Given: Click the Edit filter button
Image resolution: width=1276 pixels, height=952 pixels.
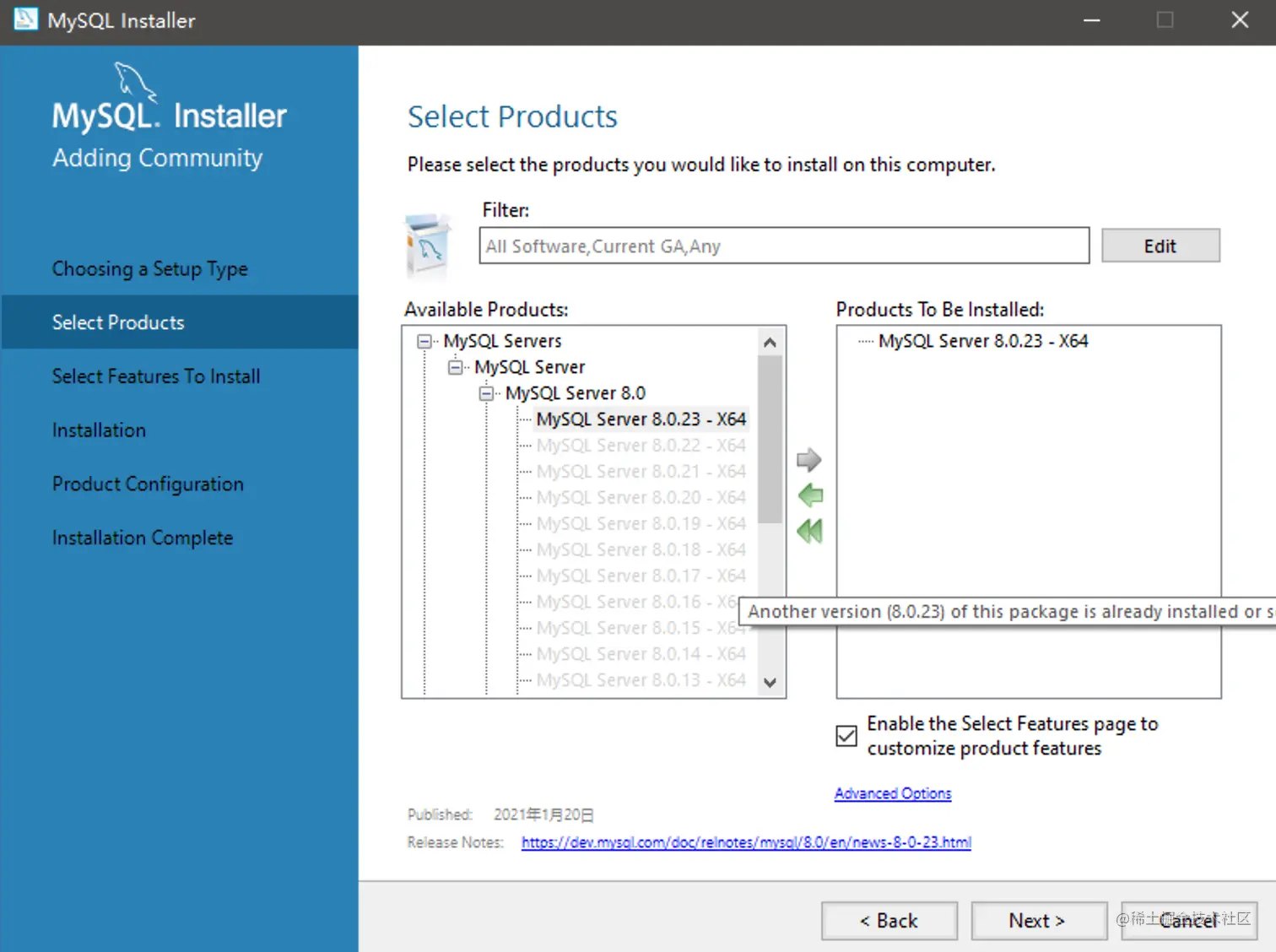Looking at the screenshot, I should point(1160,246).
